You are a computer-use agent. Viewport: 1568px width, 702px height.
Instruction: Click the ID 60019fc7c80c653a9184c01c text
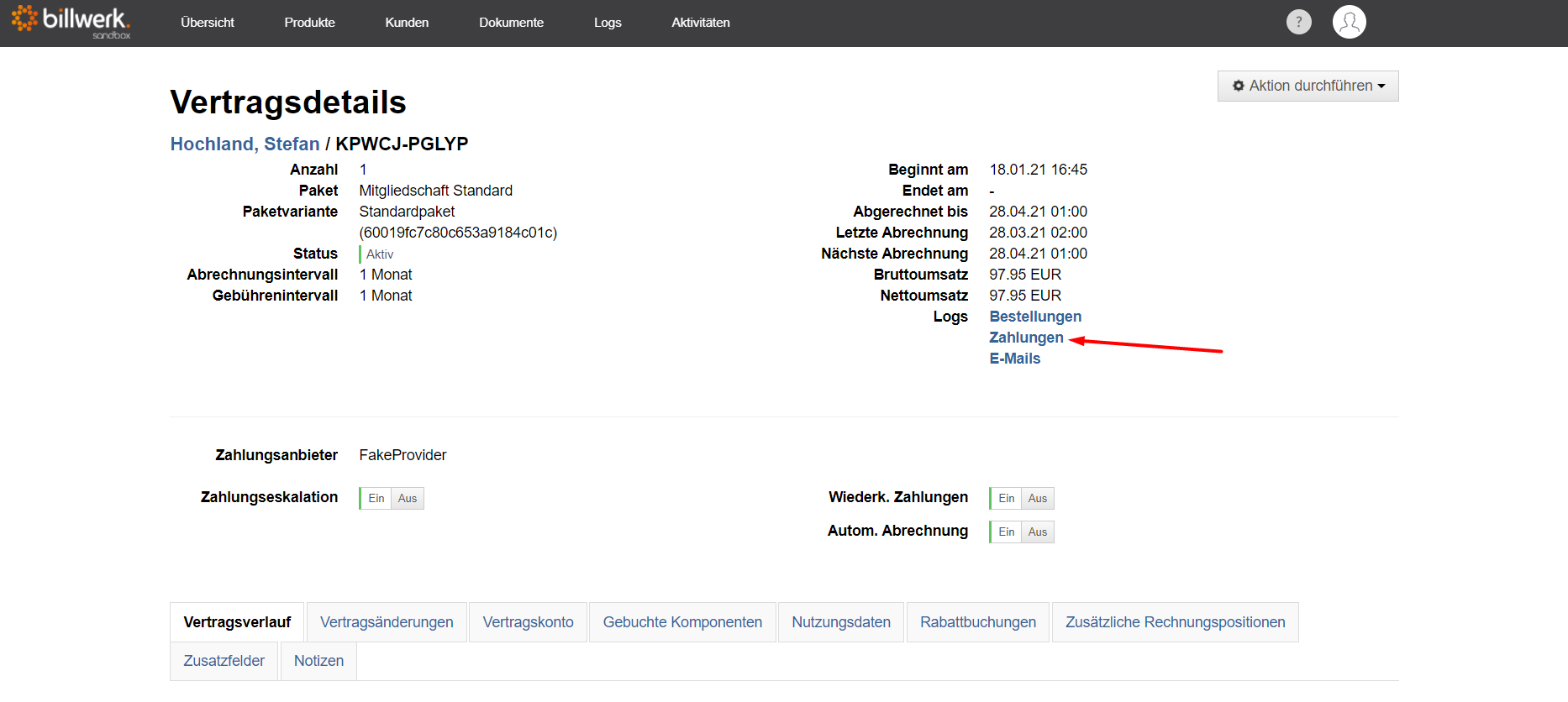pos(458,233)
